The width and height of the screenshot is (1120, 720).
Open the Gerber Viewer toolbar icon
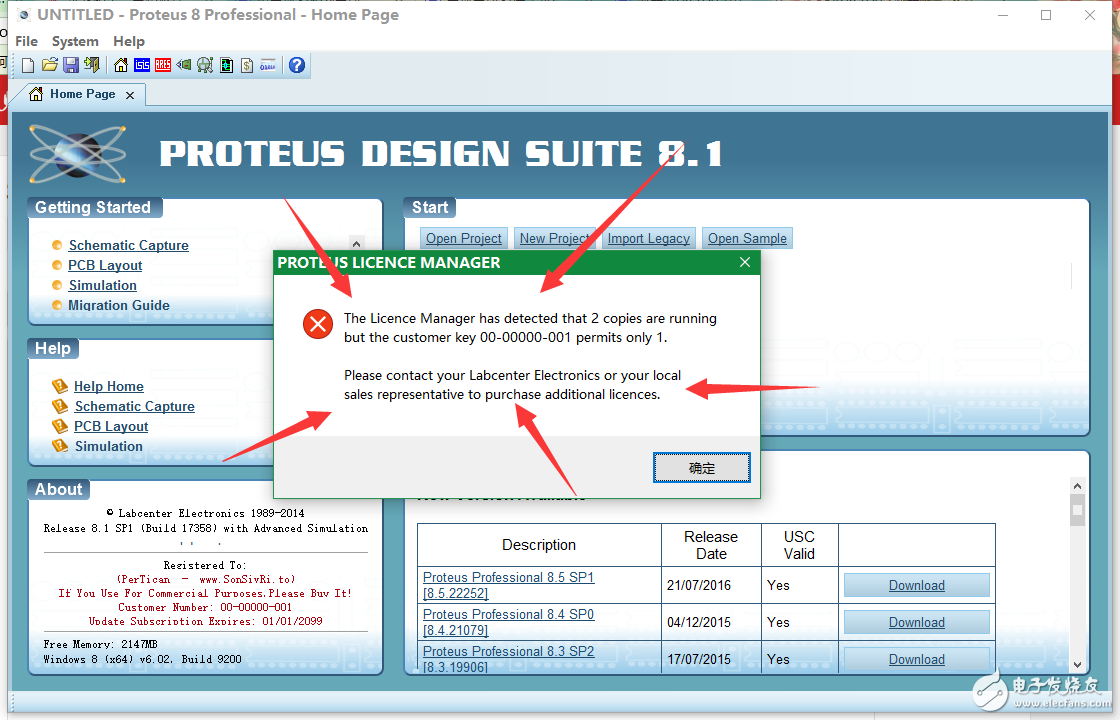coord(205,66)
